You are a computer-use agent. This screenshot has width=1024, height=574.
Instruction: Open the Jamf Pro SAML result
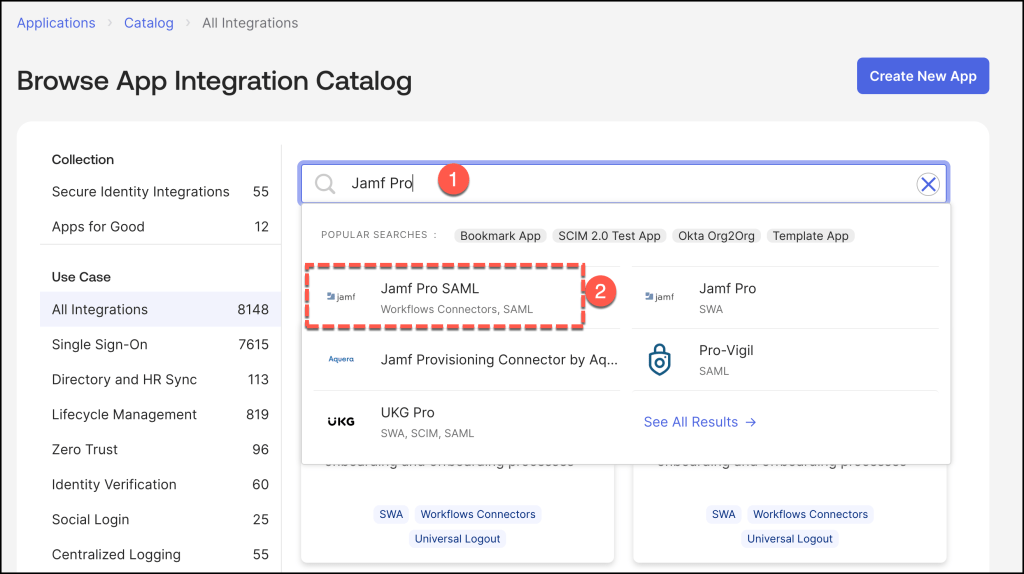click(430, 288)
